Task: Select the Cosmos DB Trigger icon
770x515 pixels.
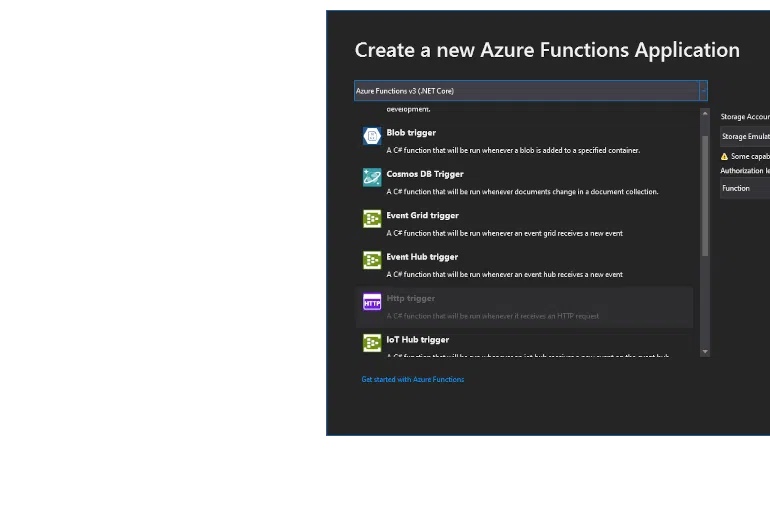Action: click(x=372, y=177)
